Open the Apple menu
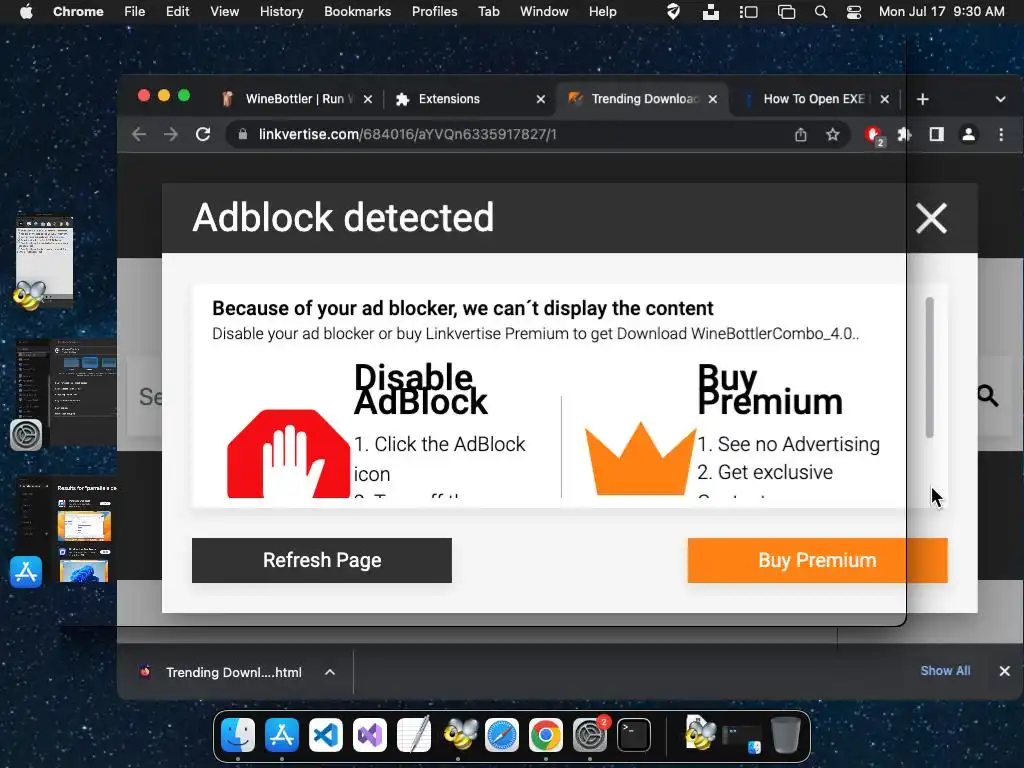This screenshot has height=768, width=1024. [x=26, y=11]
